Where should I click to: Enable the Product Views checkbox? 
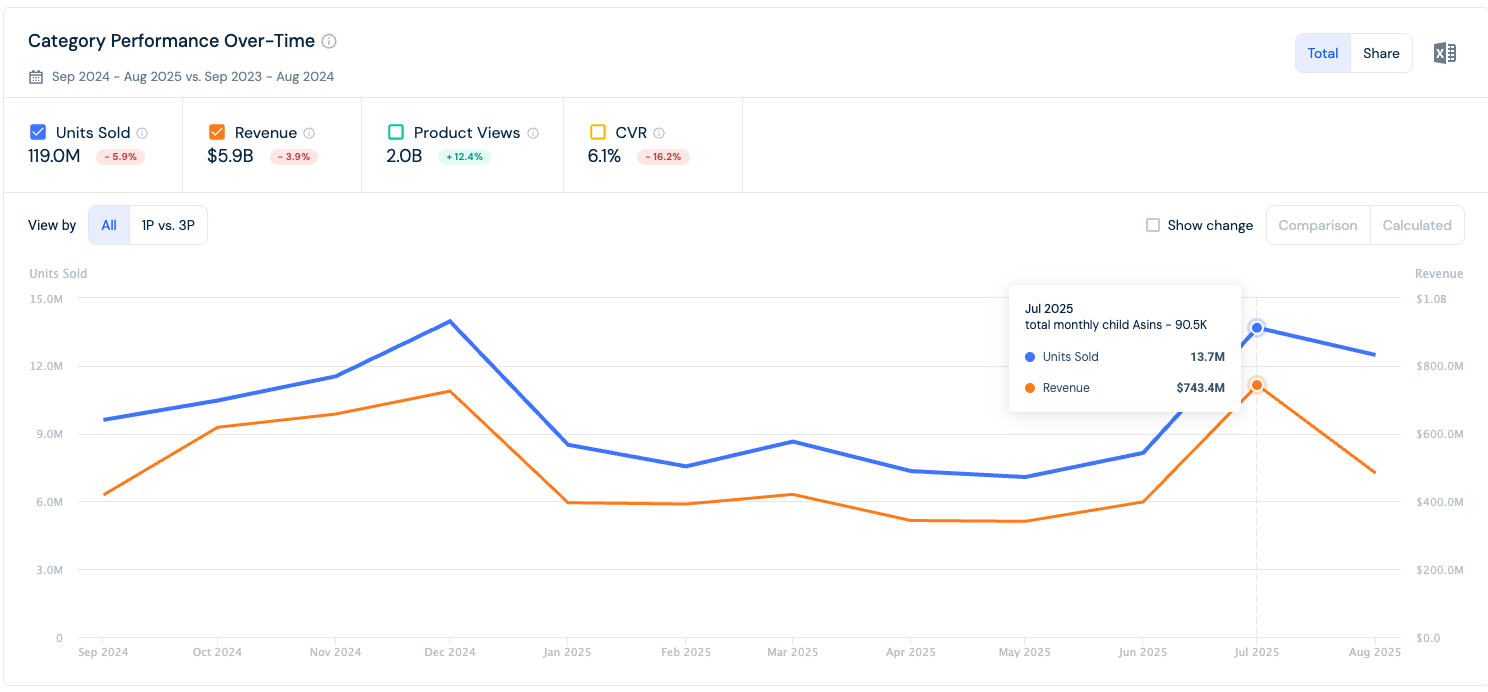click(x=396, y=132)
